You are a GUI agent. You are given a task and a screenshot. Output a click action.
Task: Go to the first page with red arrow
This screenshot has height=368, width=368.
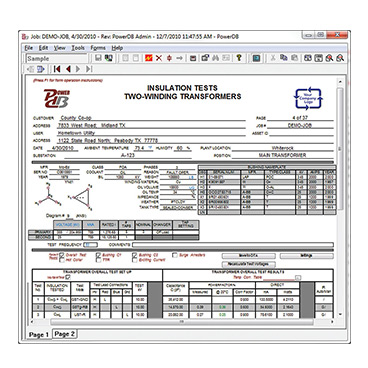tap(57, 69)
